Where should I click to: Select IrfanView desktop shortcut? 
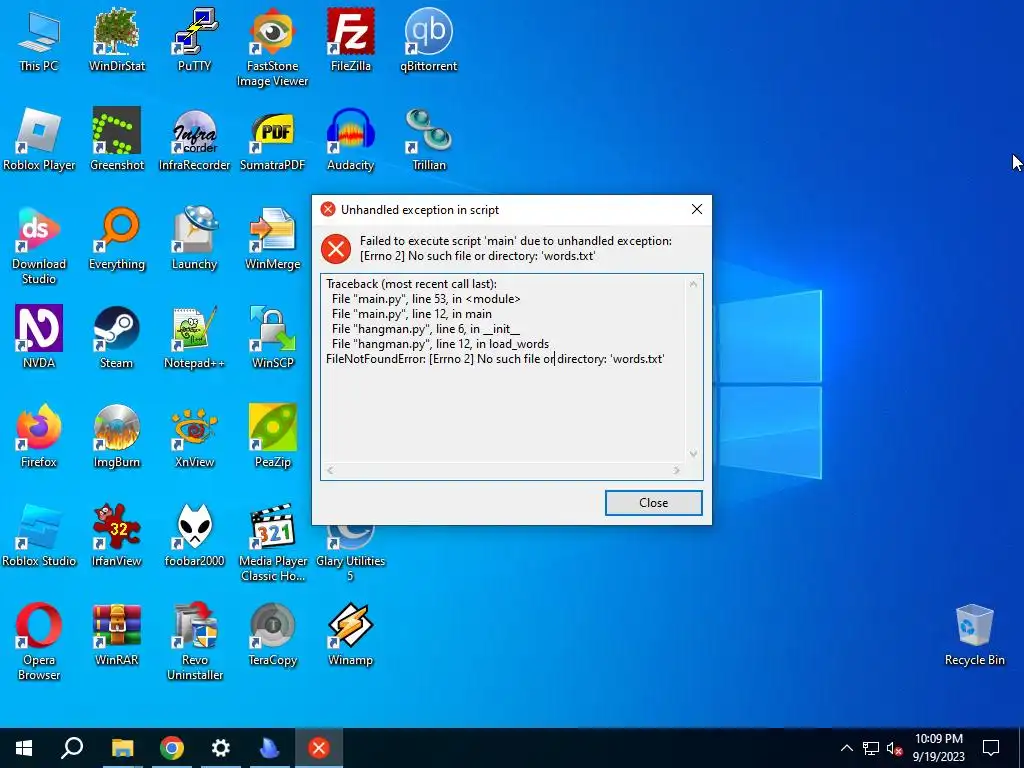coord(117,536)
